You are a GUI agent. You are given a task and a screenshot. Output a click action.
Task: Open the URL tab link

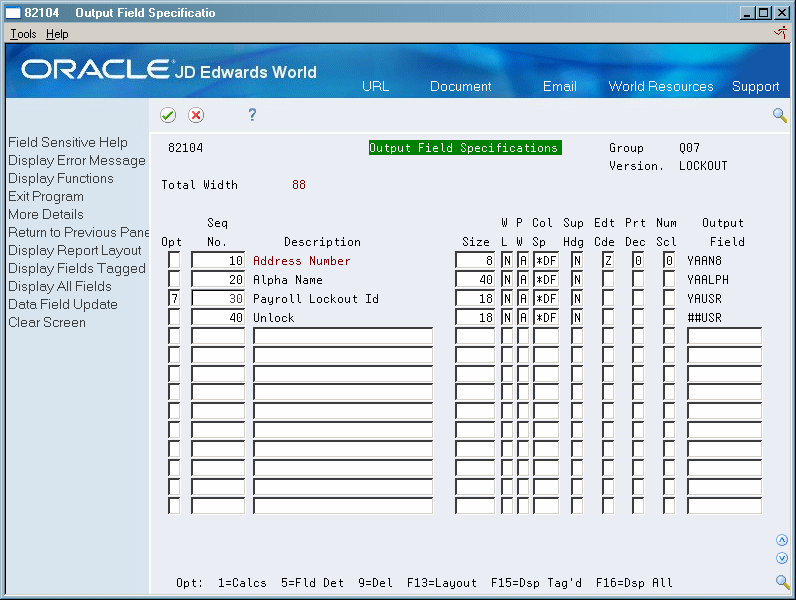pyautogui.click(x=375, y=86)
